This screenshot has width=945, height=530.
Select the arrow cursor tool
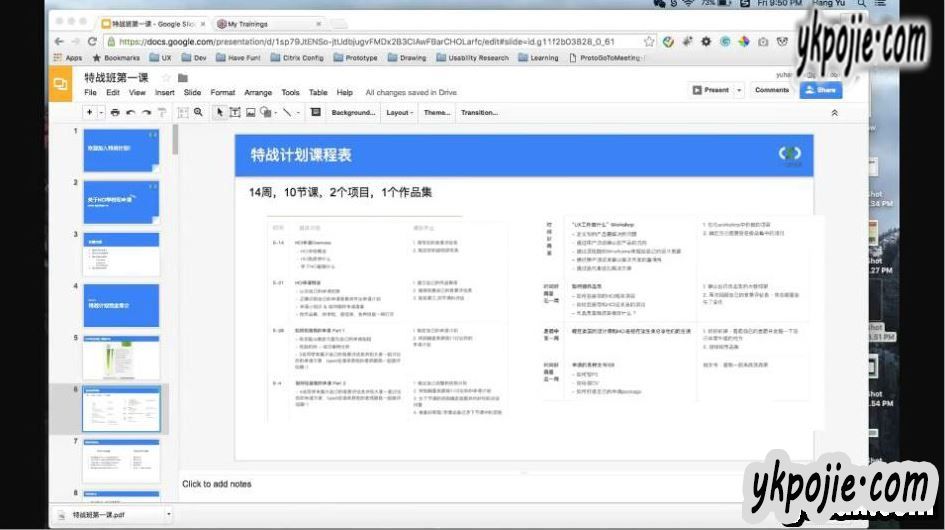click(x=219, y=113)
